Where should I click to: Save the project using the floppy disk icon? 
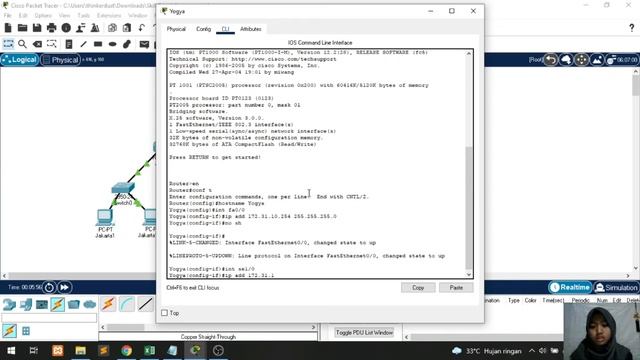pos(37,28)
